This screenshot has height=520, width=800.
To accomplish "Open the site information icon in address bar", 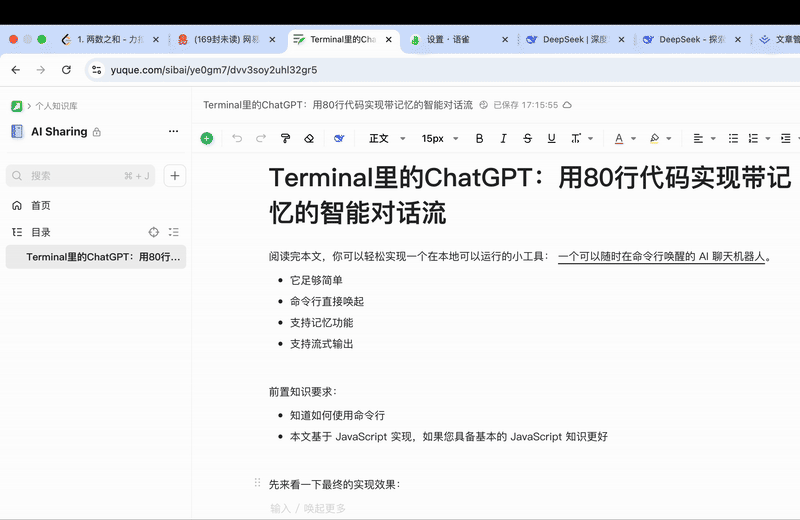I will tap(96, 70).
